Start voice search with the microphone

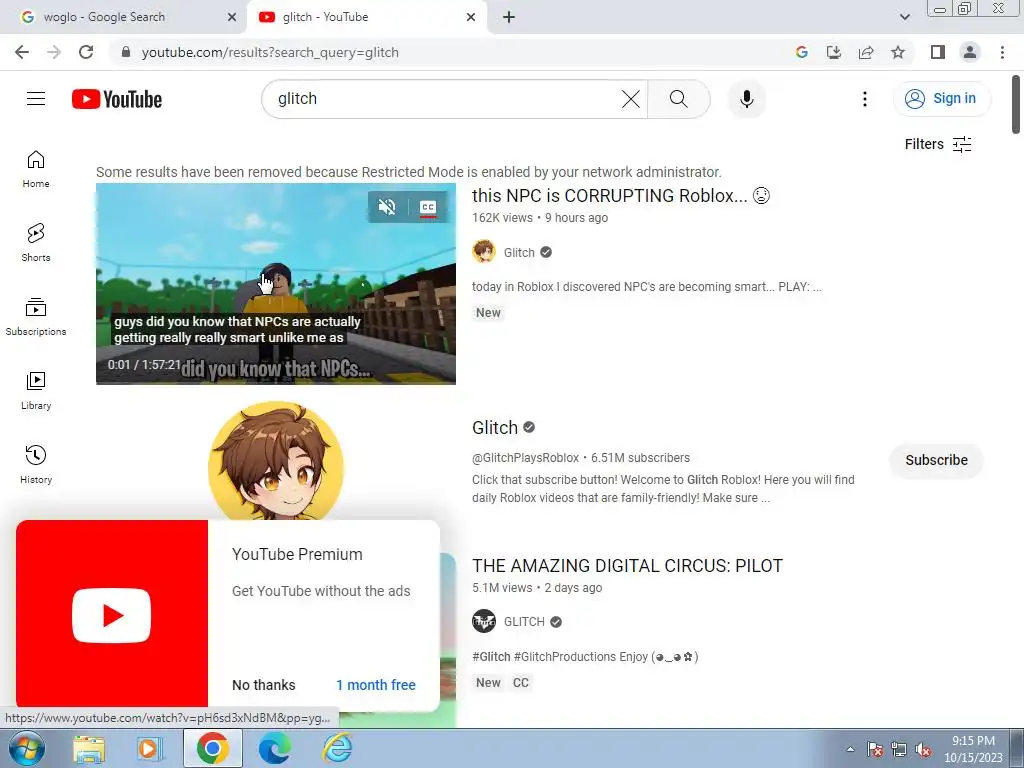pos(746,99)
